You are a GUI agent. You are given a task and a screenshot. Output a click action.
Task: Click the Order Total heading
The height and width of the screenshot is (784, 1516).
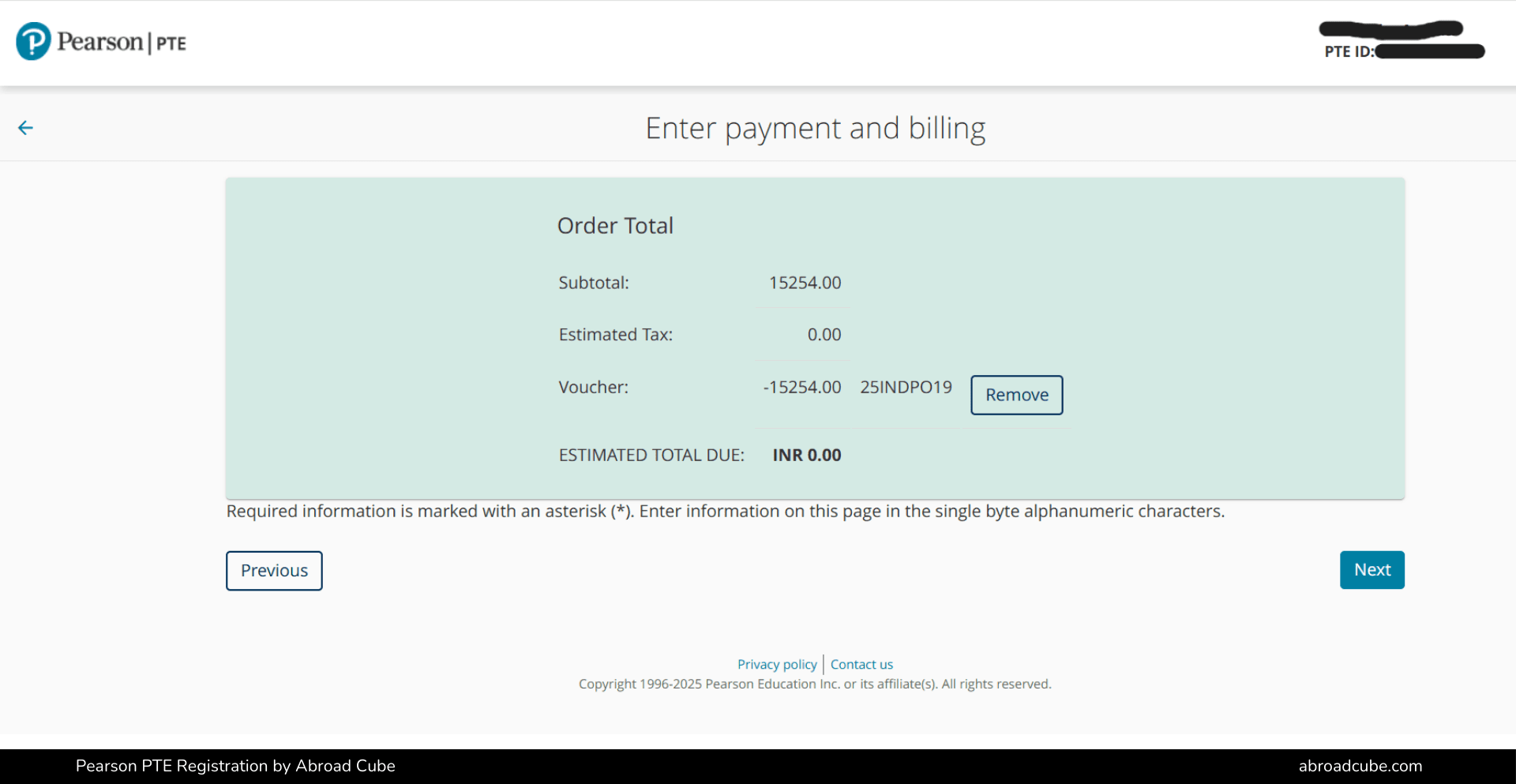(x=616, y=225)
